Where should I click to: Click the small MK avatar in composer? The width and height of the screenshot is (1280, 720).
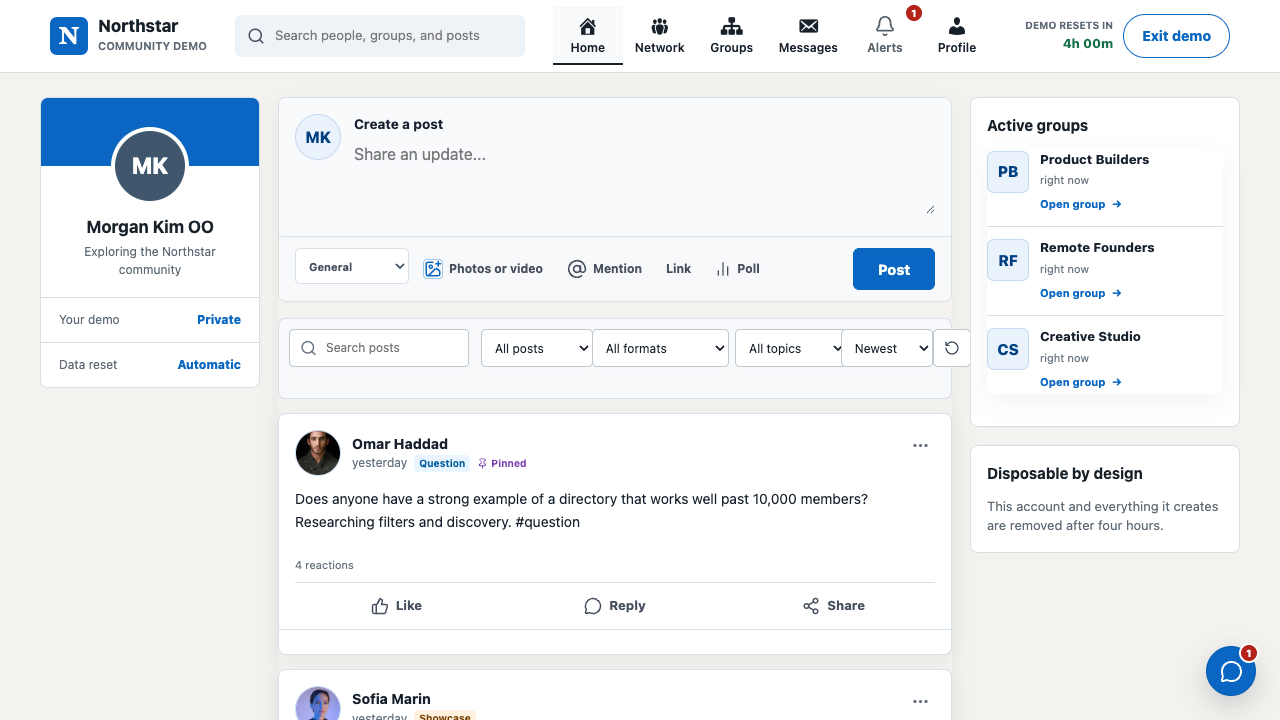click(x=318, y=137)
